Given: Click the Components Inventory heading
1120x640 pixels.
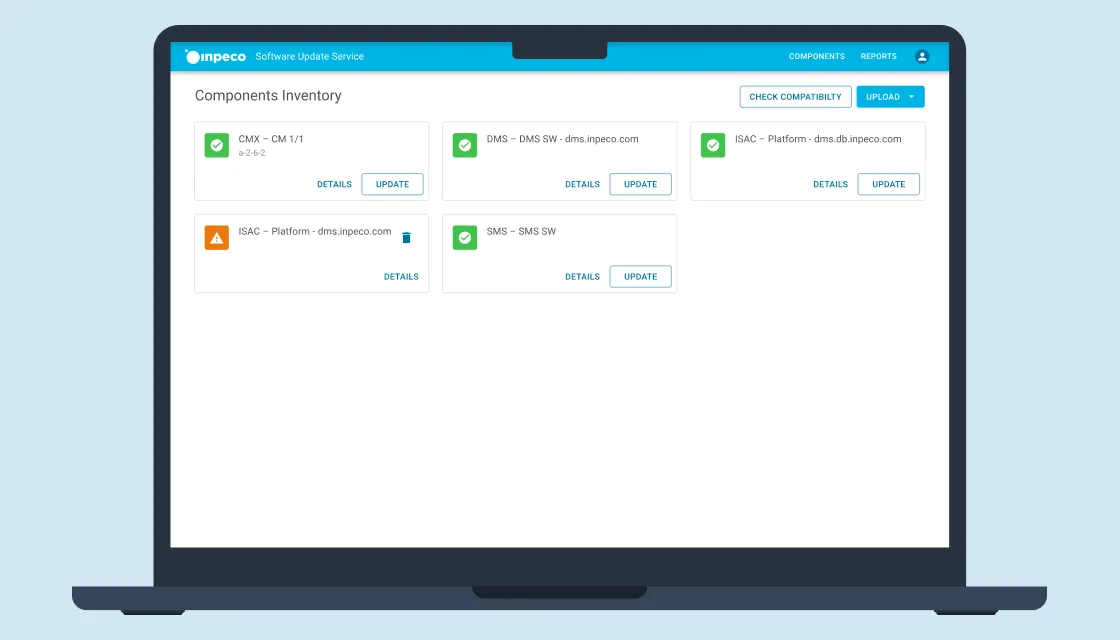Looking at the screenshot, I should (268, 96).
